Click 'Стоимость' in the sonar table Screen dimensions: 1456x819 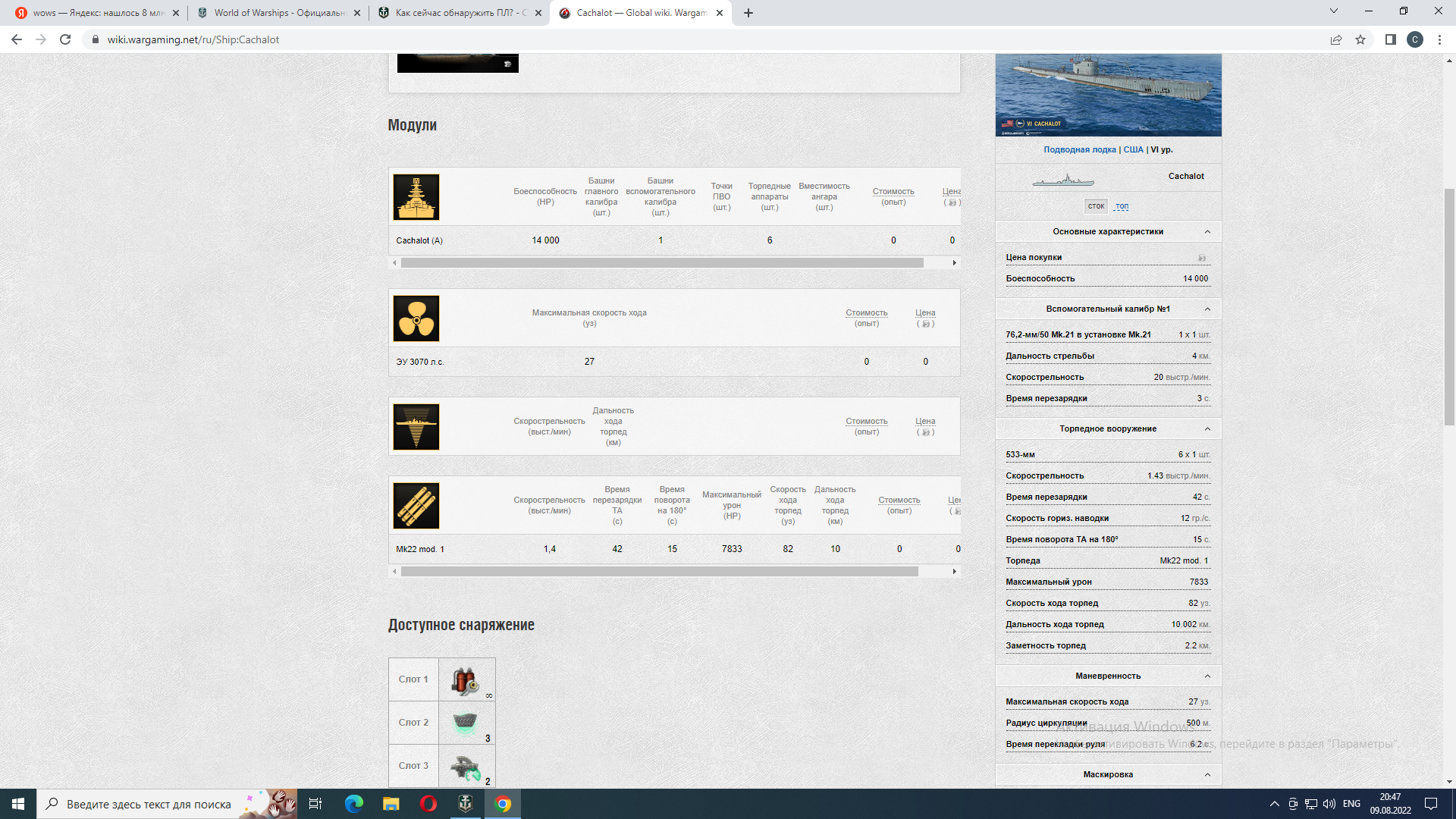pyautogui.click(x=866, y=422)
